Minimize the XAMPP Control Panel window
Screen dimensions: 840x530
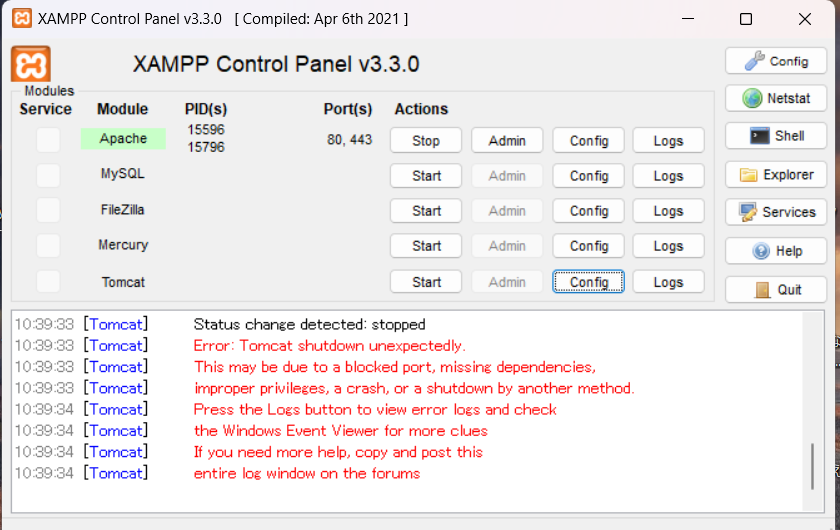point(688,19)
